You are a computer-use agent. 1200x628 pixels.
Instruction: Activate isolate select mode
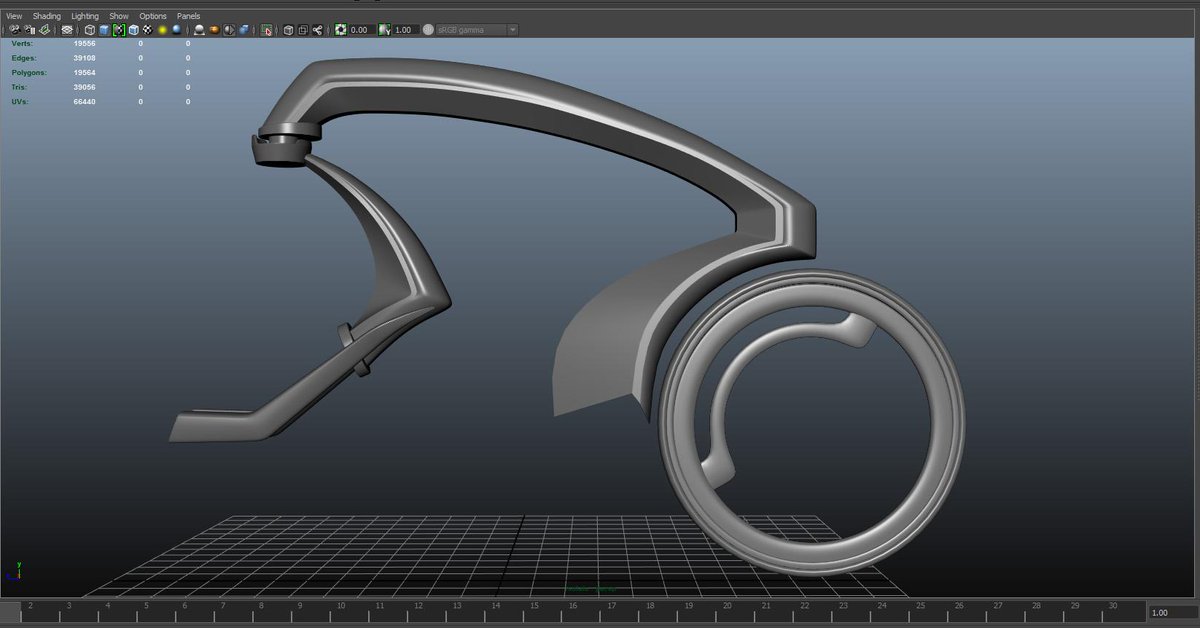click(x=267, y=30)
